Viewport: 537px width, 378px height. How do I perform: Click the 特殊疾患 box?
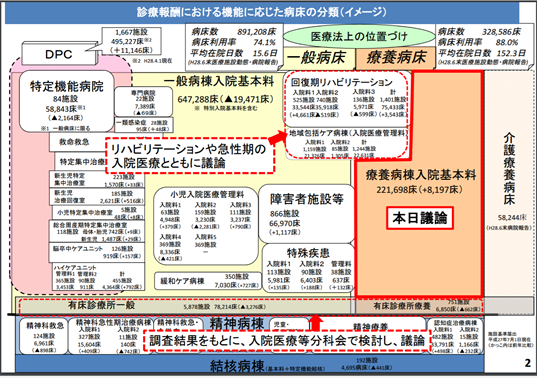pyautogui.click(x=308, y=268)
